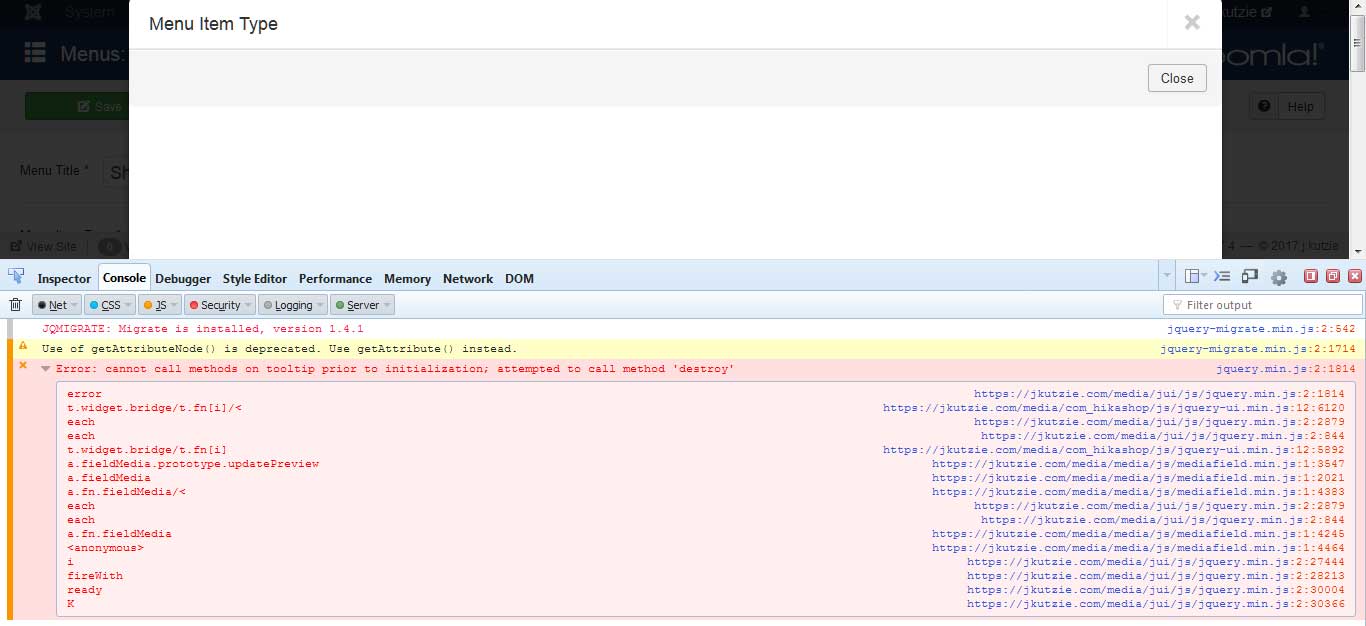Open the JS filter dropdown arrow
The height and width of the screenshot is (626, 1366).
tap(174, 305)
